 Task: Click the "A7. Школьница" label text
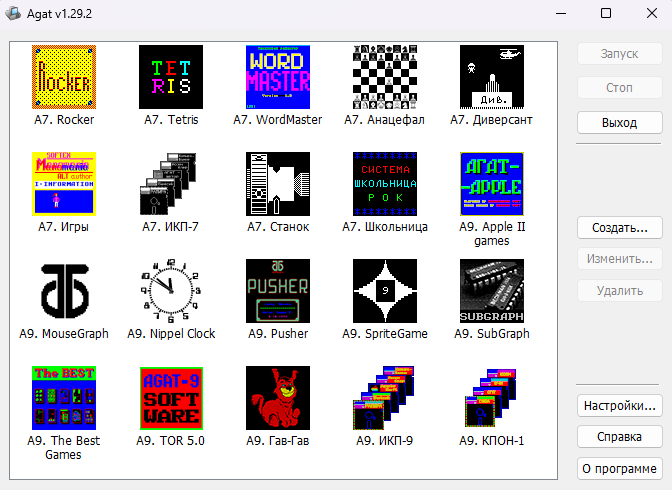[x=385, y=227]
